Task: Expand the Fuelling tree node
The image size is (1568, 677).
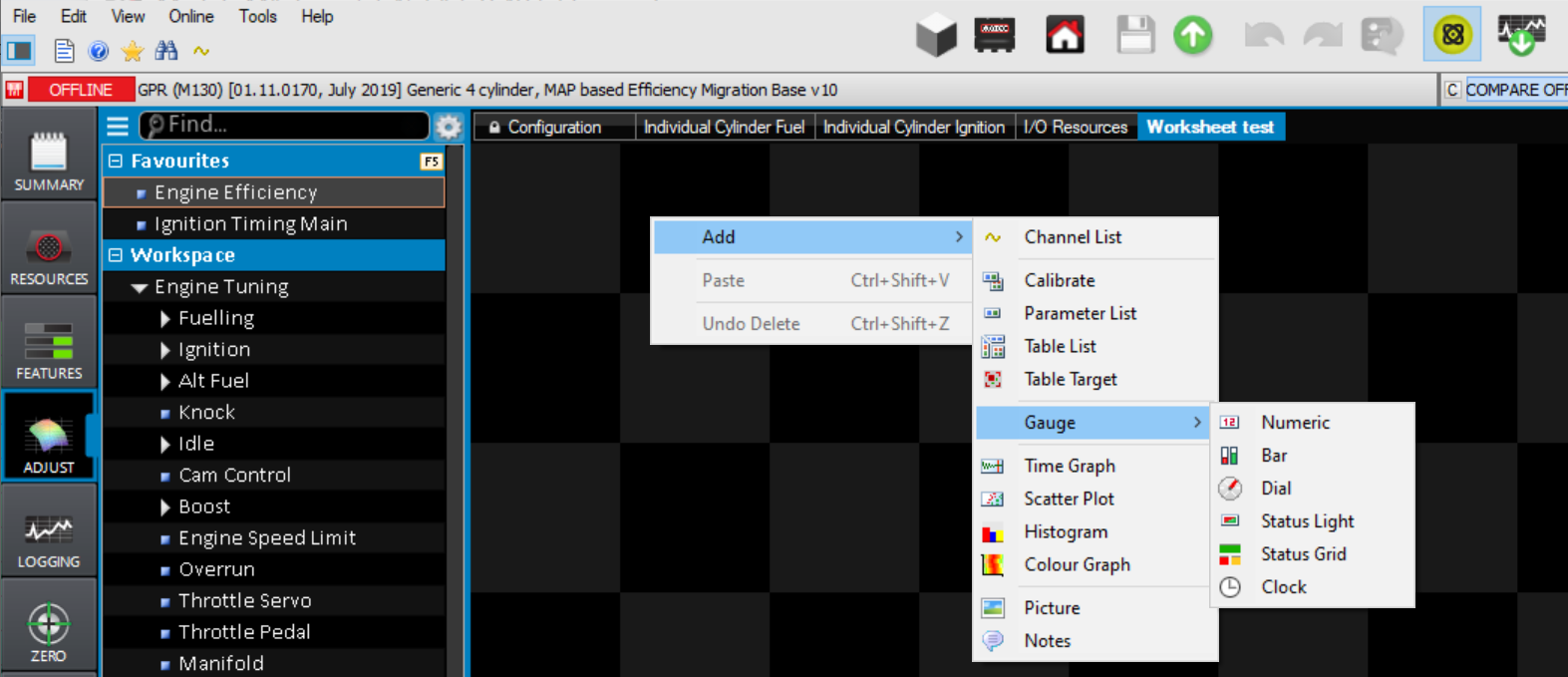Action: point(164,319)
